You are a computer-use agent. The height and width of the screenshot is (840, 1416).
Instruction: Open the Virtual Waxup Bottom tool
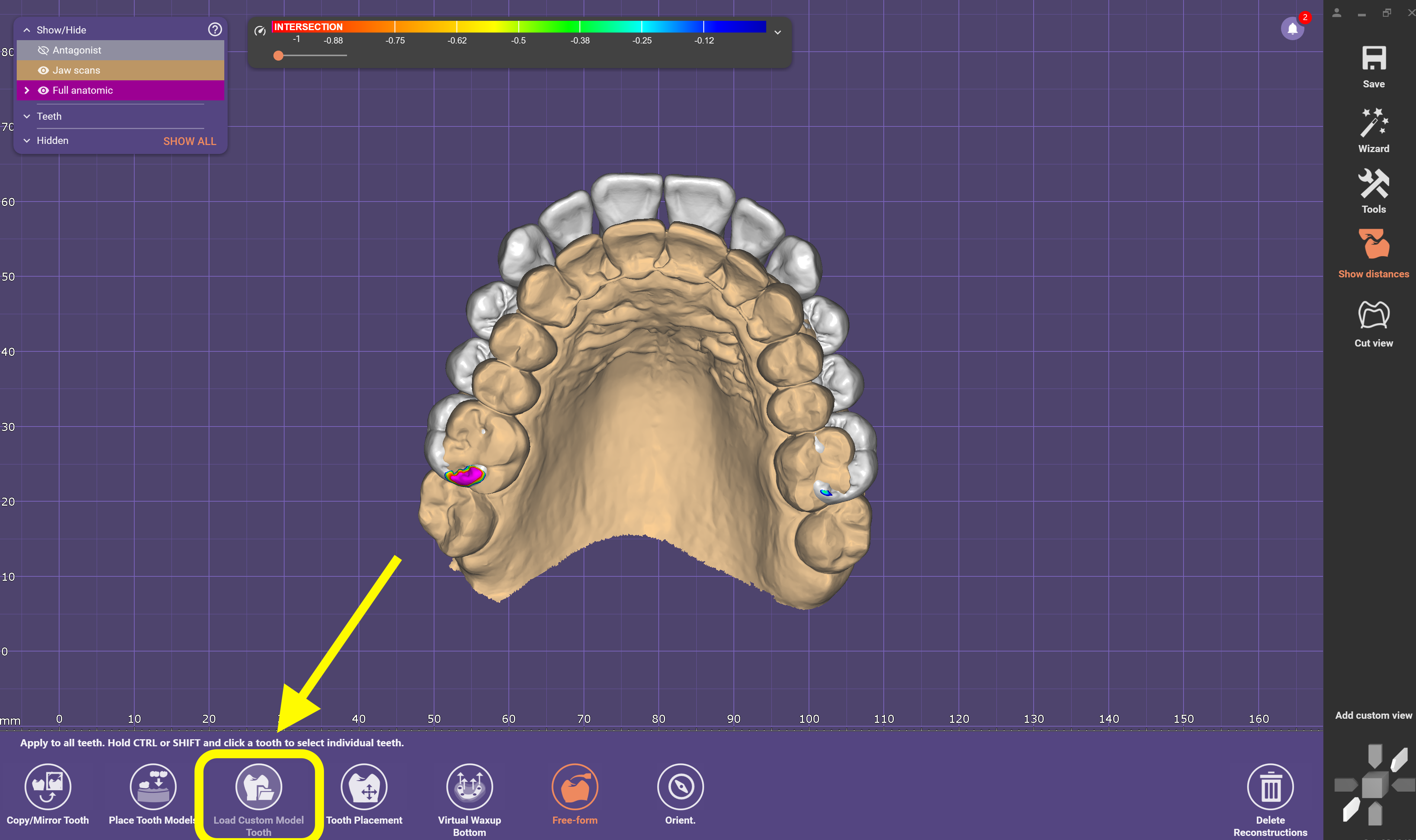pyautogui.click(x=469, y=786)
